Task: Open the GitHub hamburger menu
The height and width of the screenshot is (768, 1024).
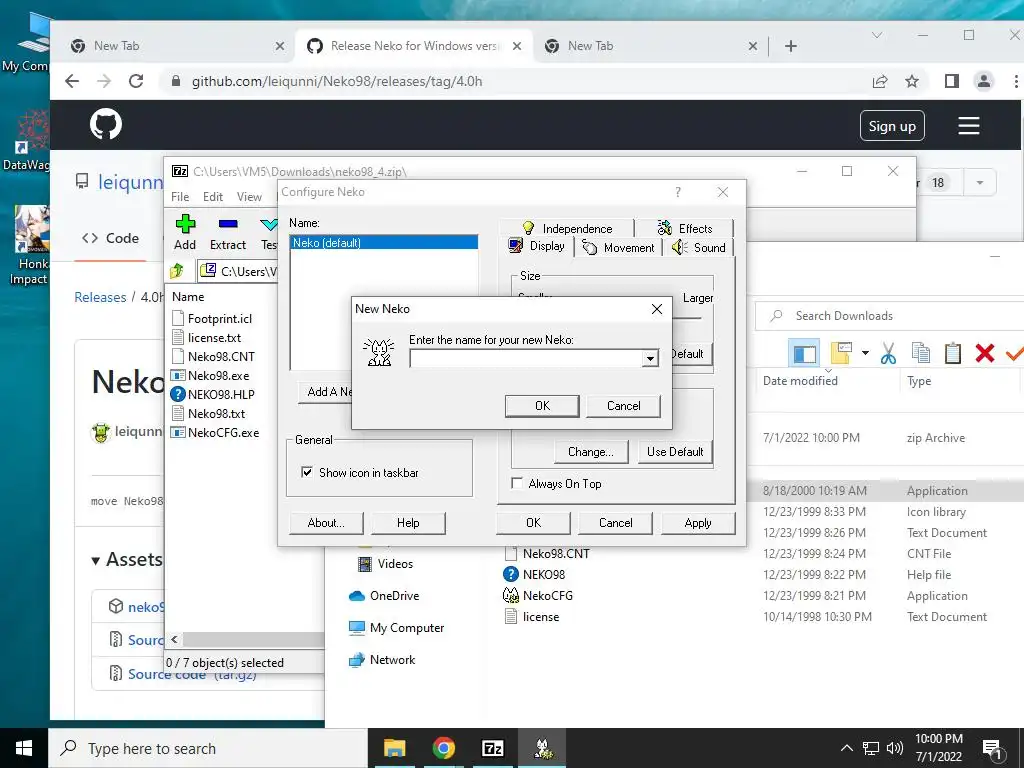Action: 968,125
